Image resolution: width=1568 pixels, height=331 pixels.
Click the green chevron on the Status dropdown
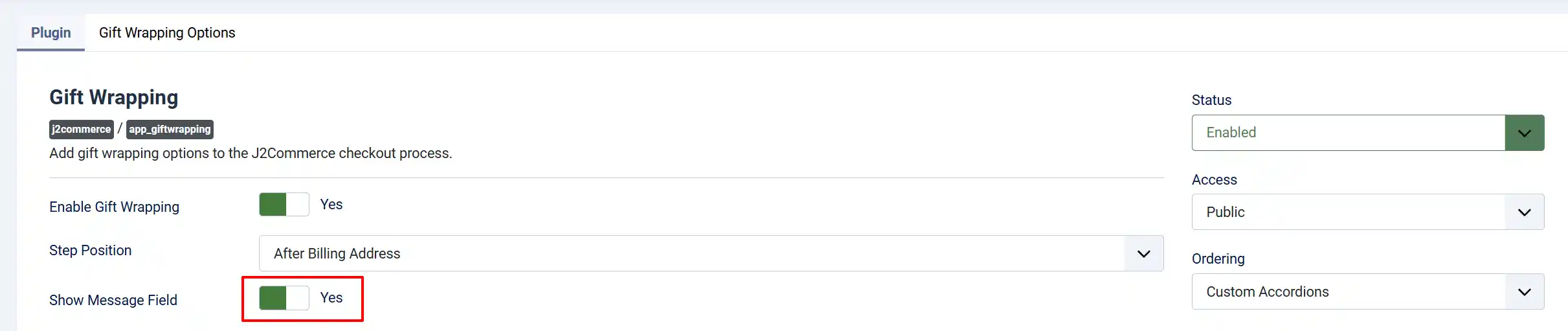1525,133
